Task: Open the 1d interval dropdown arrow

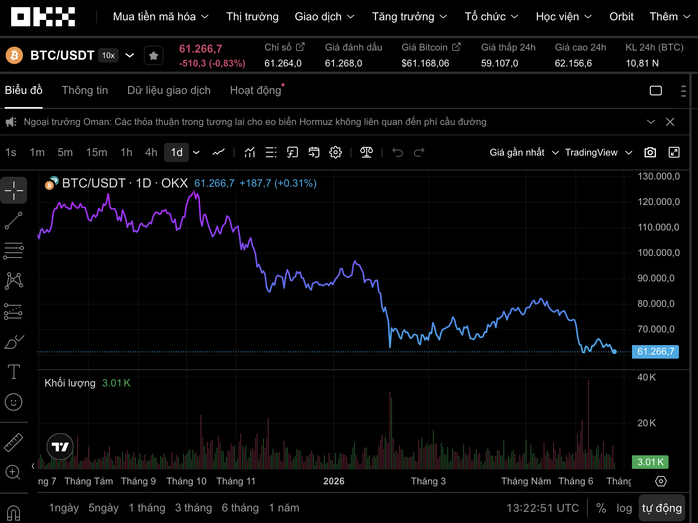Action: tap(196, 153)
